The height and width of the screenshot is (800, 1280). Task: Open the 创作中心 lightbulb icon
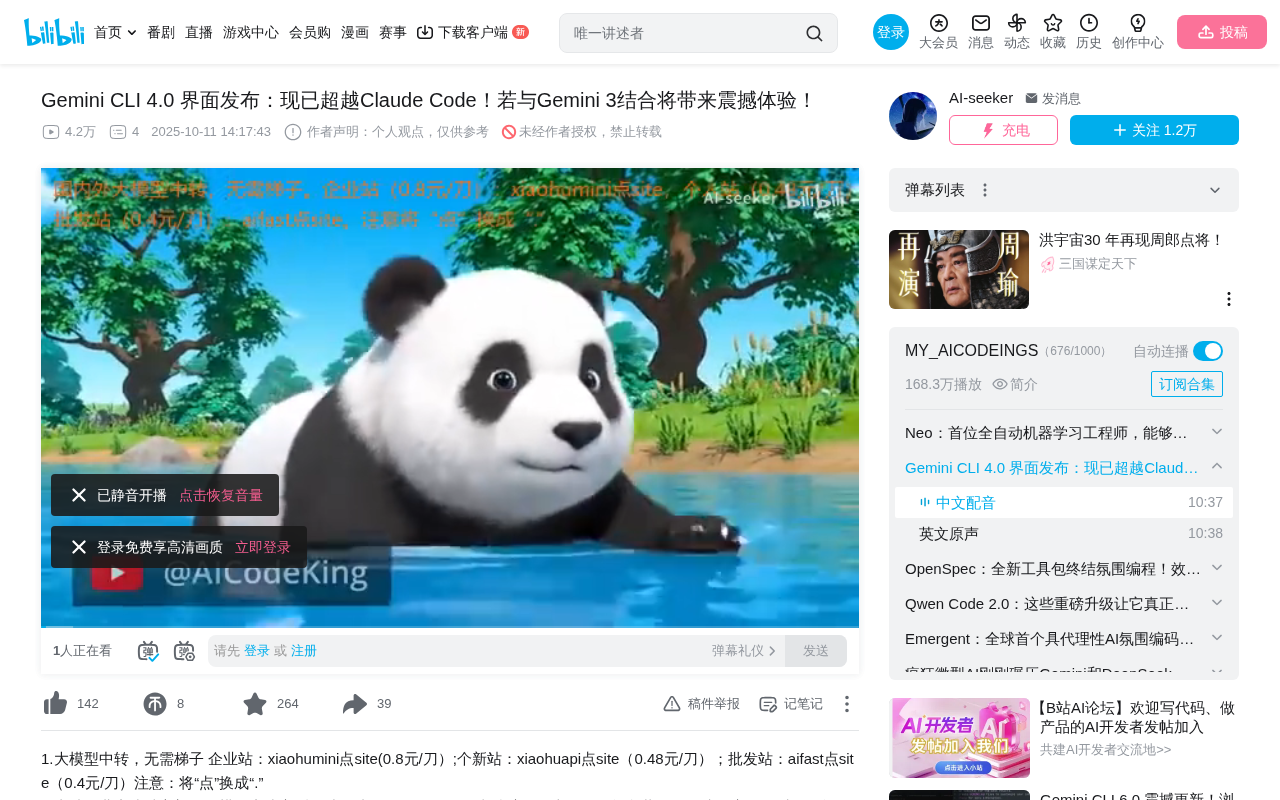click(x=1138, y=23)
